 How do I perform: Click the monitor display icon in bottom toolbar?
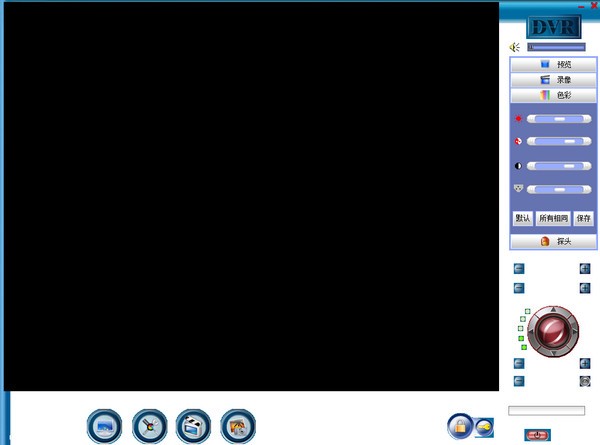pos(104,426)
